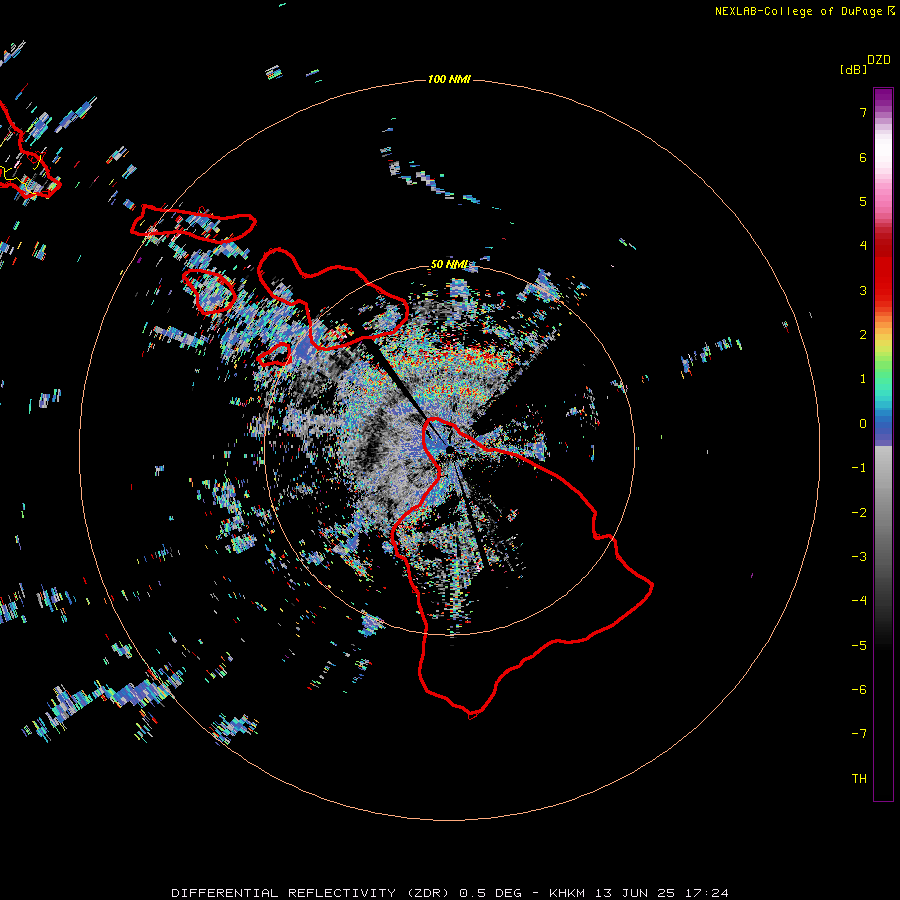Click the 100 NMI range ring label
Viewport: 900px width, 900px height.
click(449, 79)
